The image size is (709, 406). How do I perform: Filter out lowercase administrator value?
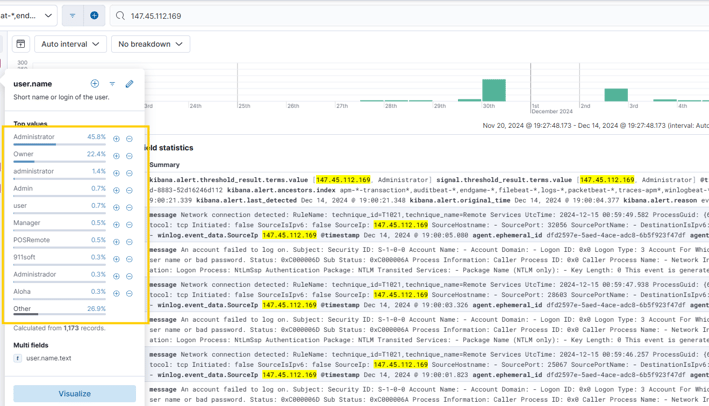[129, 173]
